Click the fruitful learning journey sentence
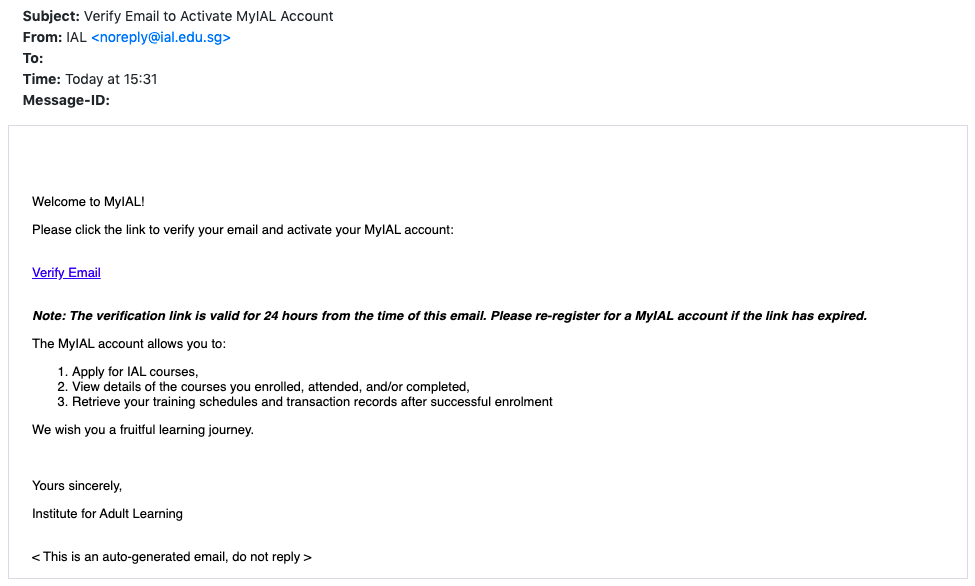 pyautogui.click(x=143, y=429)
